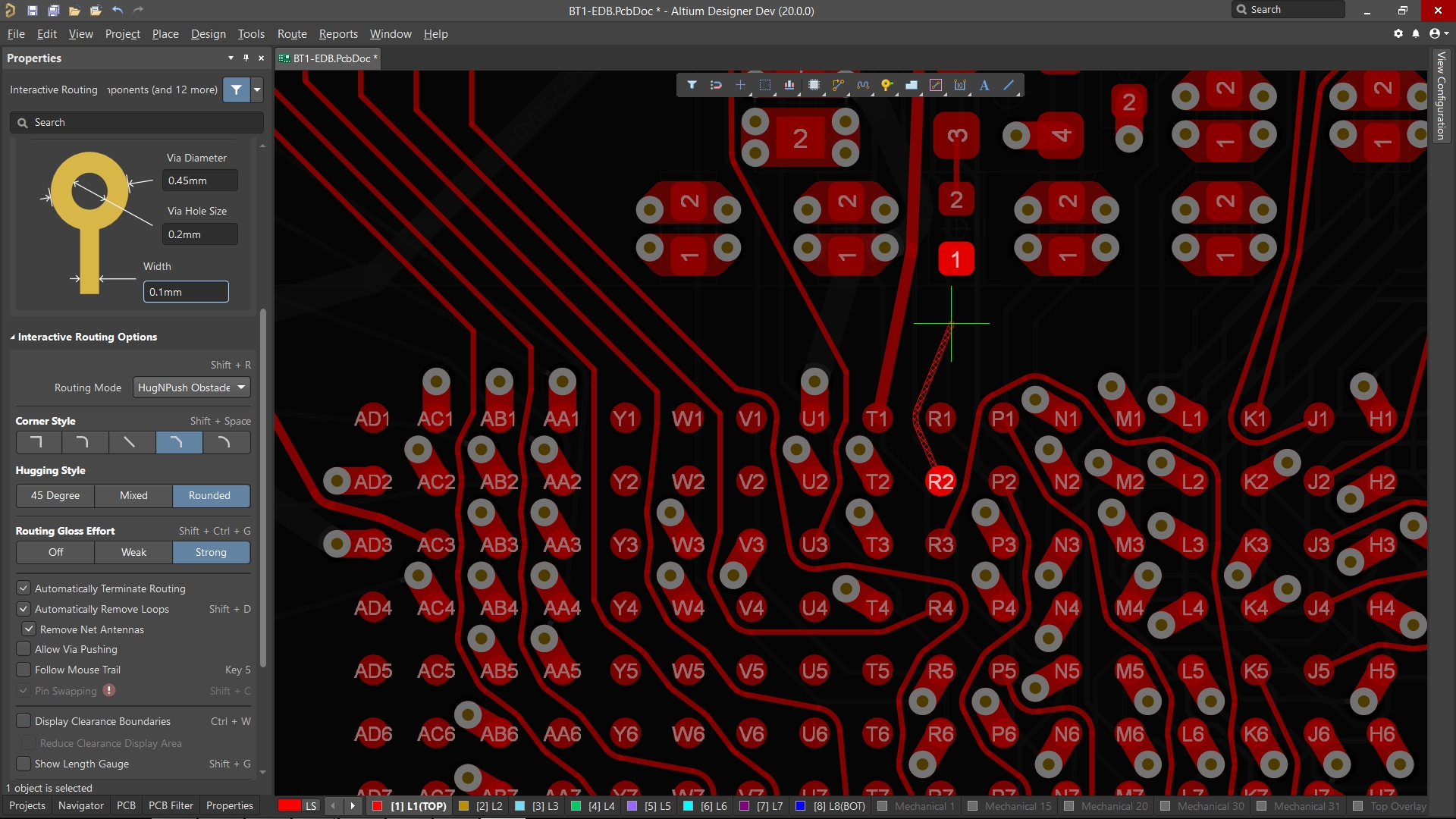
Task: Open the Routing Mode dropdown
Action: (190, 388)
